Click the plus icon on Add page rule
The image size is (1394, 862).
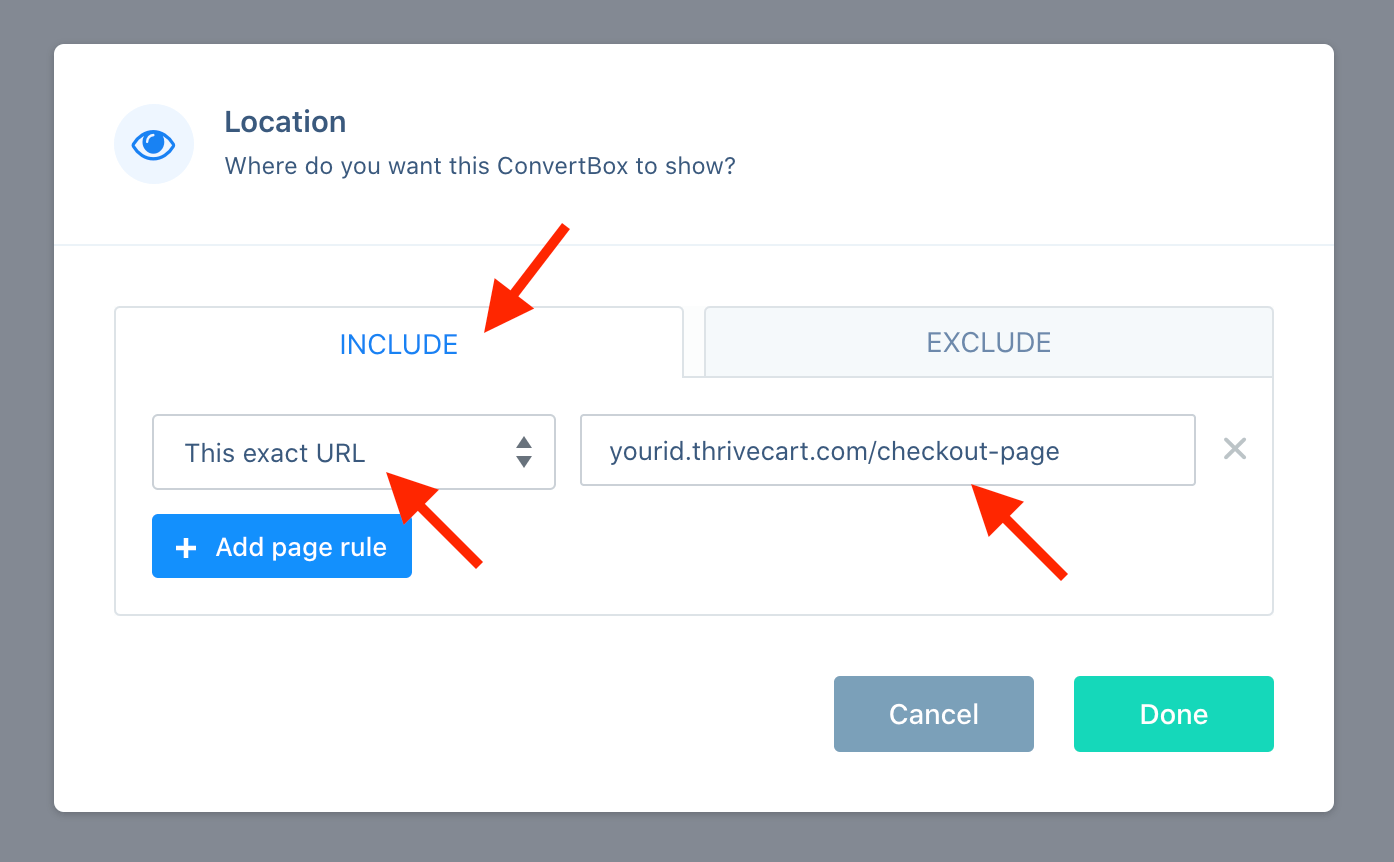coord(186,547)
